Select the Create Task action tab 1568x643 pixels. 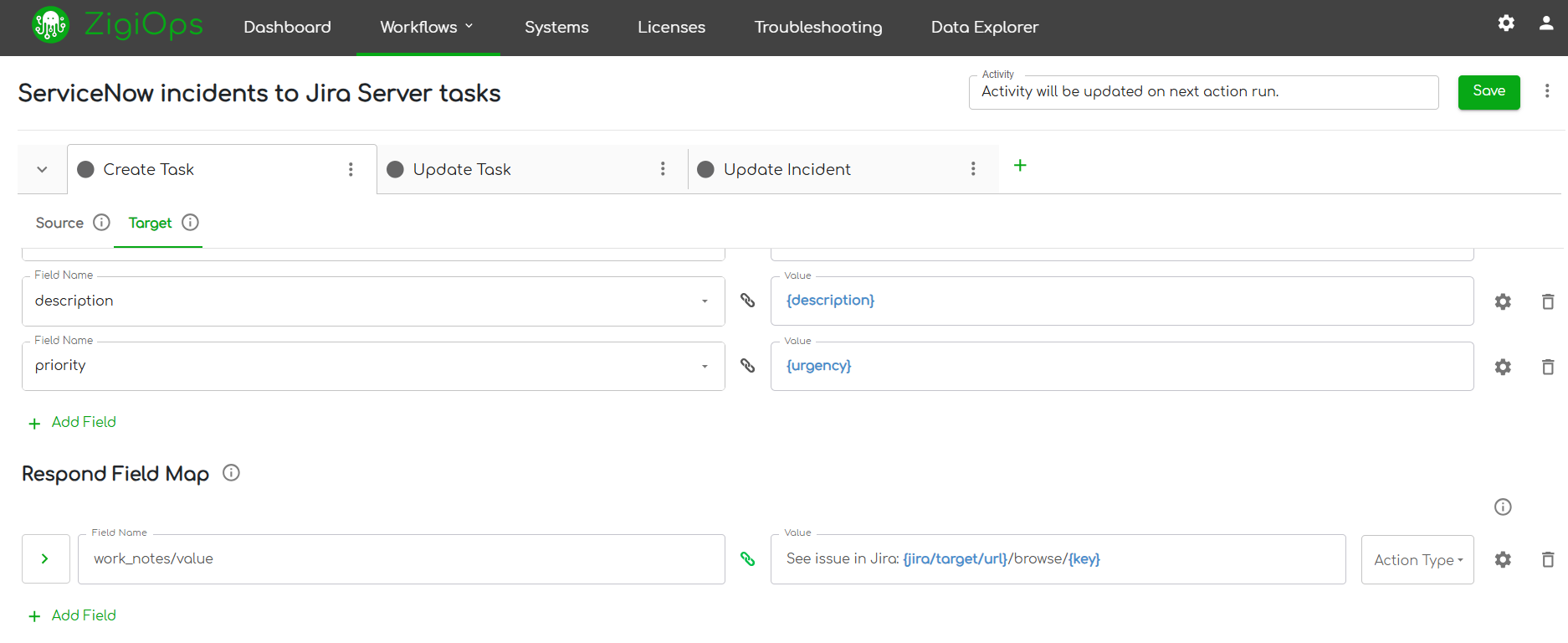click(148, 169)
